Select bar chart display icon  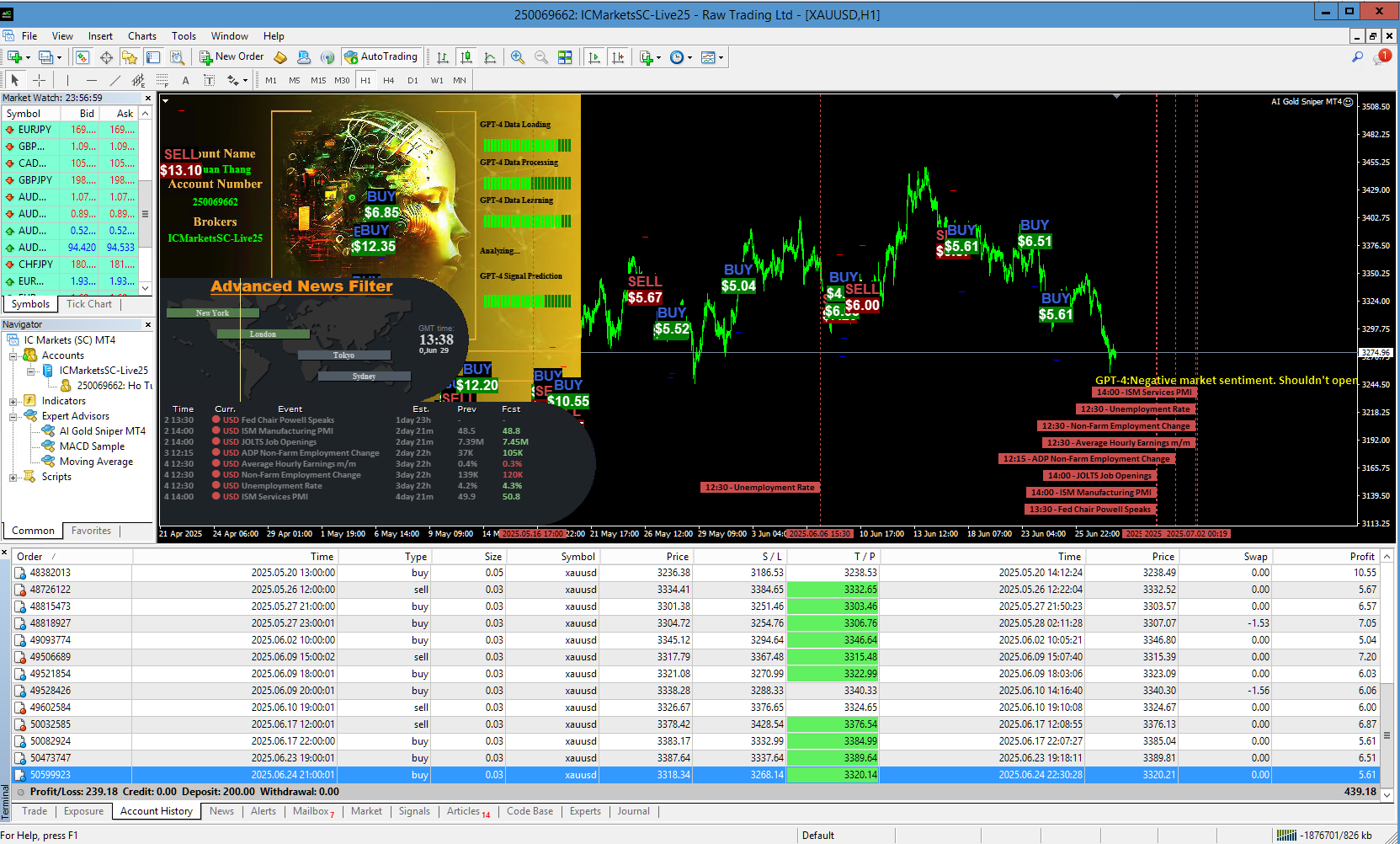(x=443, y=57)
